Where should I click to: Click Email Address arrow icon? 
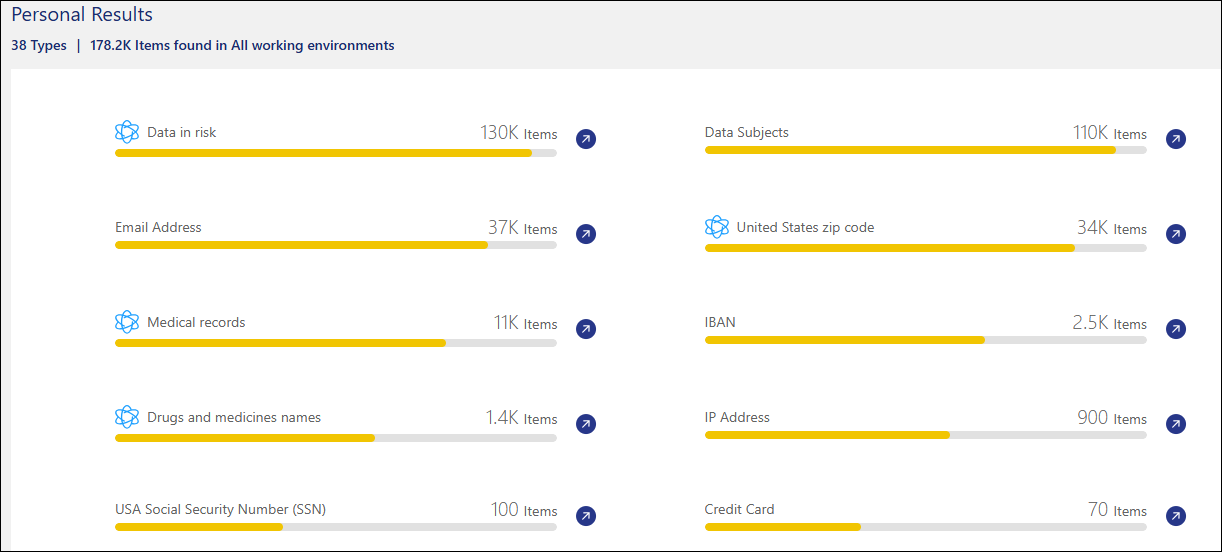(586, 234)
